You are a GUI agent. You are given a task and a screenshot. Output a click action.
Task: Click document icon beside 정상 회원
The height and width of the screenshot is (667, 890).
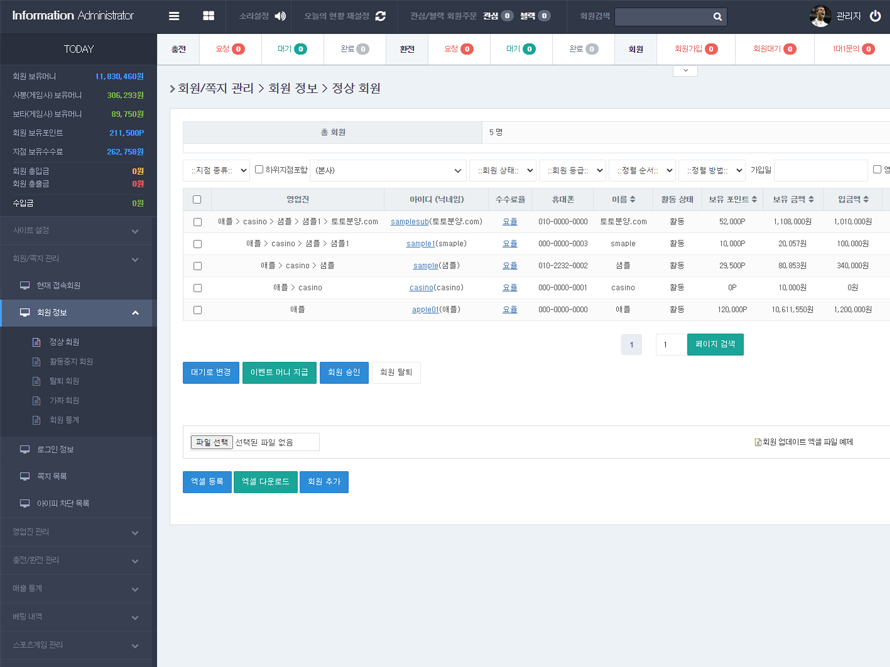(x=36, y=342)
